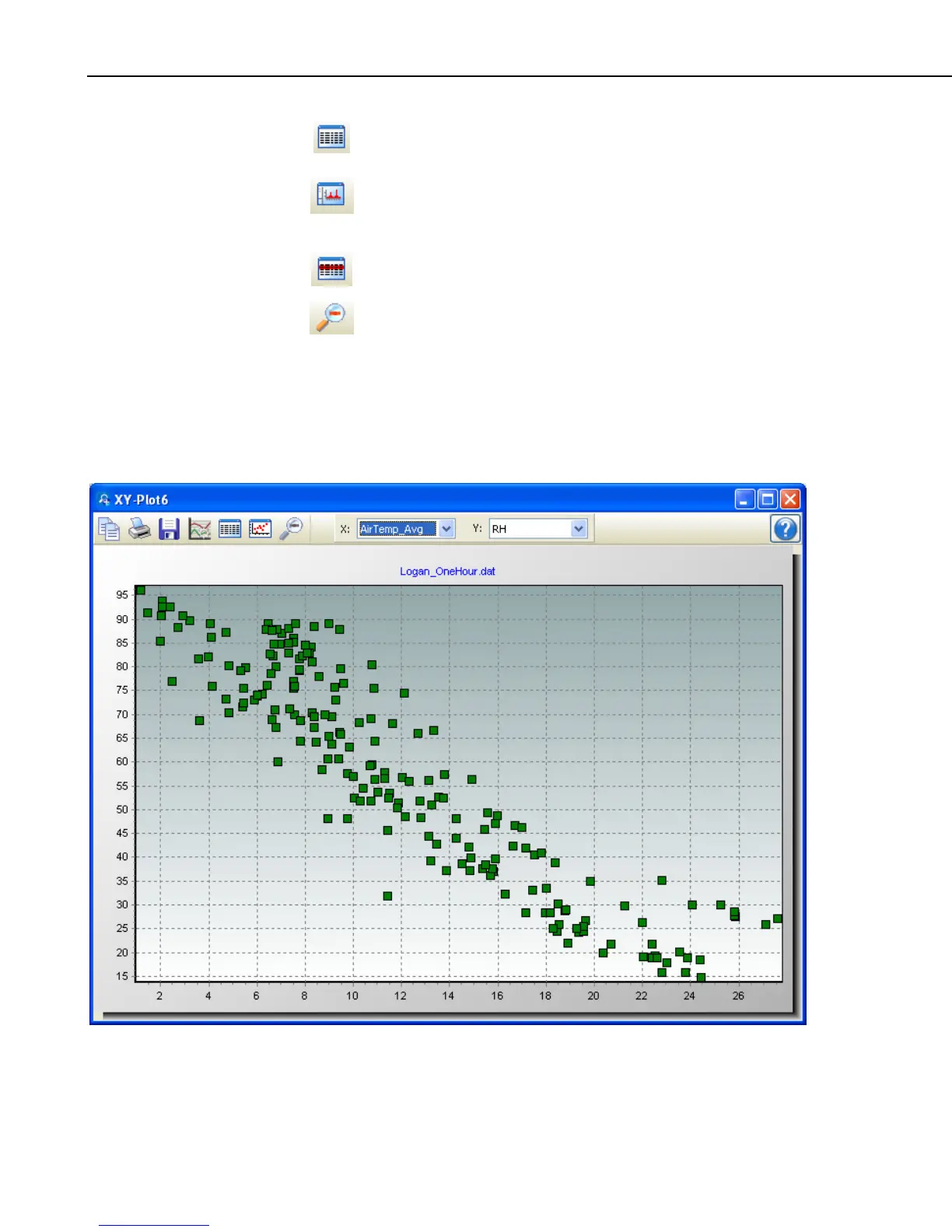This screenshot has width=952, height=1232.
Task: Click the standalone red-highlighted table icon above window
Action: (x=332, y=270)
